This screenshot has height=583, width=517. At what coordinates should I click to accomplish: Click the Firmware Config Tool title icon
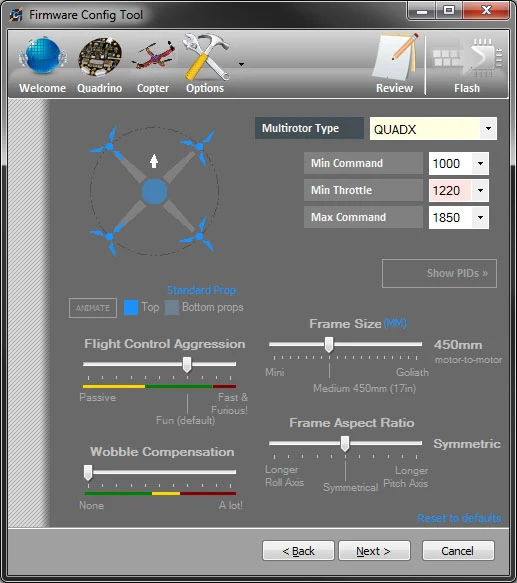[16, 15]
